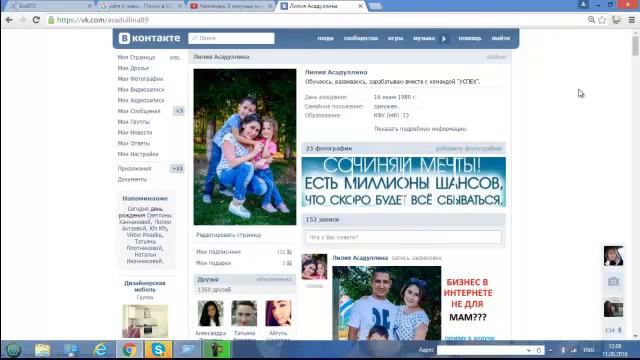Open Документы in left menu
Screen dimensions: 640x360
point(132,179)
